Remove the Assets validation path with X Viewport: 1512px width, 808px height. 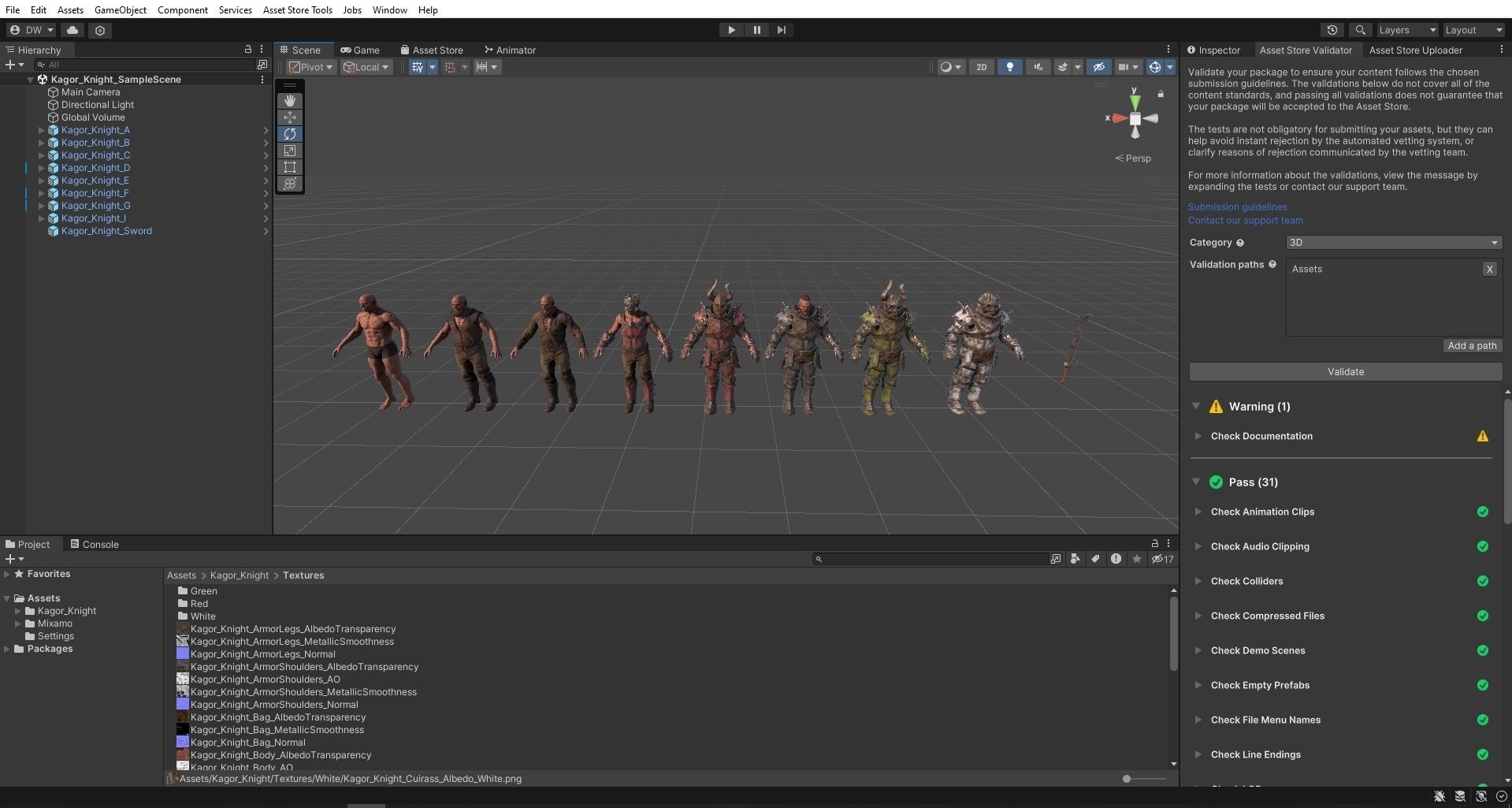(1489, 269)
